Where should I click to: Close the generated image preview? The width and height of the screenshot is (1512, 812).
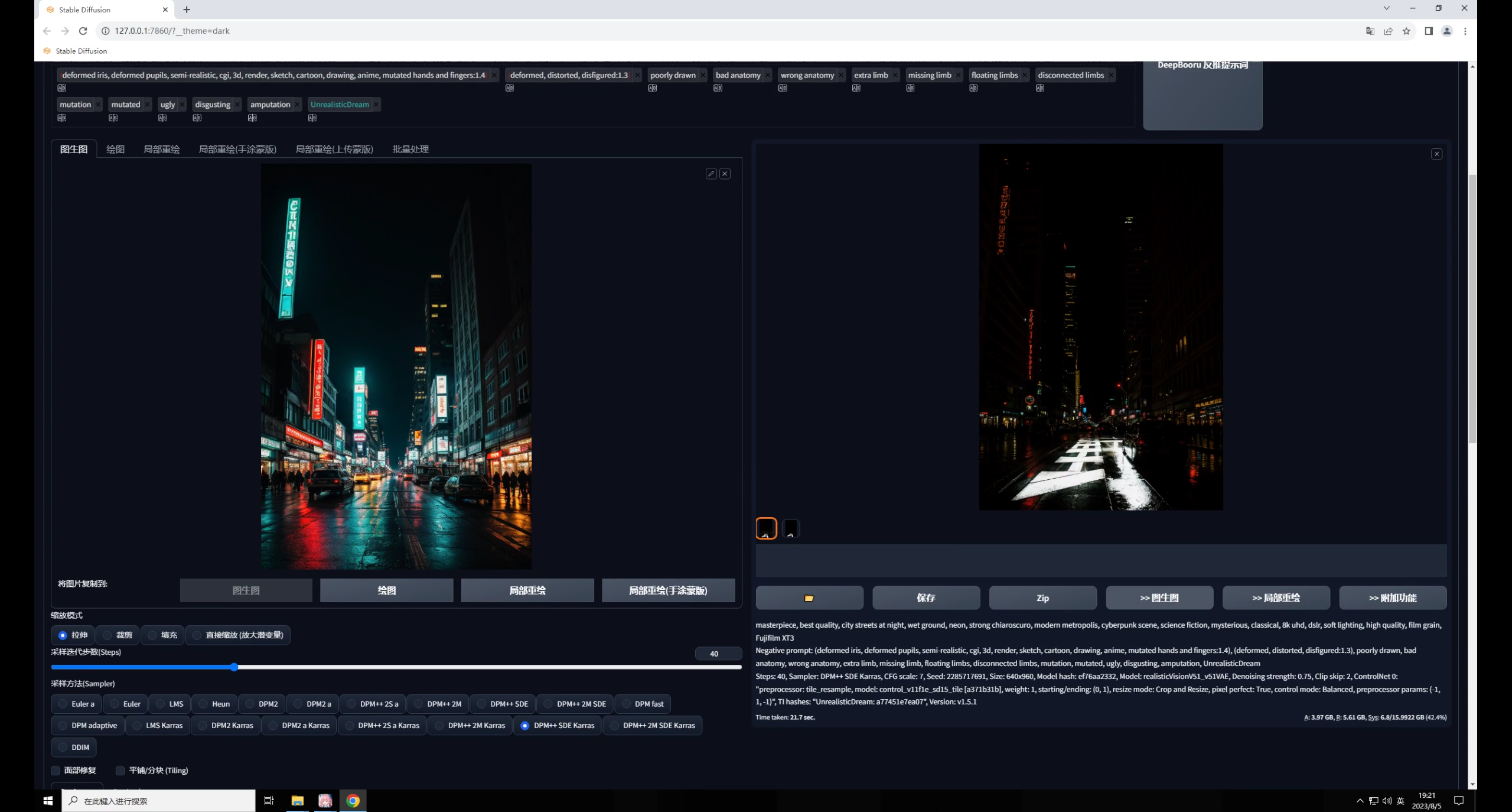point(1436,154)
